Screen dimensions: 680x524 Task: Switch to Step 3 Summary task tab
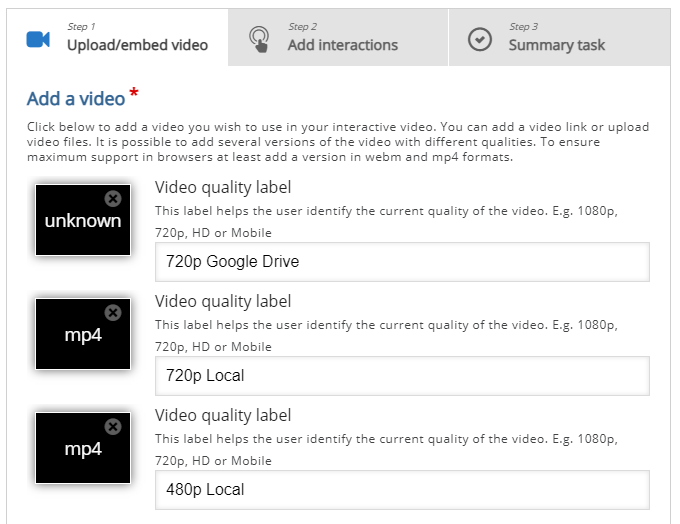(559, 37)
